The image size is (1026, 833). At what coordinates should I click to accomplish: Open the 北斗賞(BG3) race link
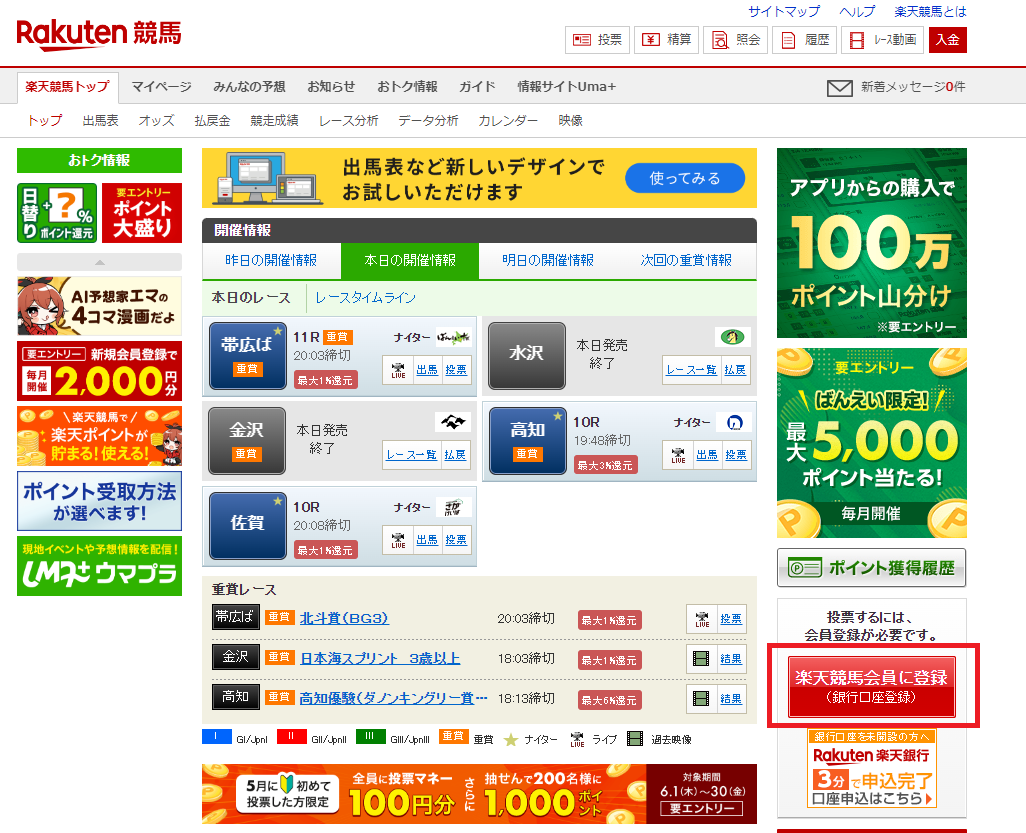pos(344,618)
